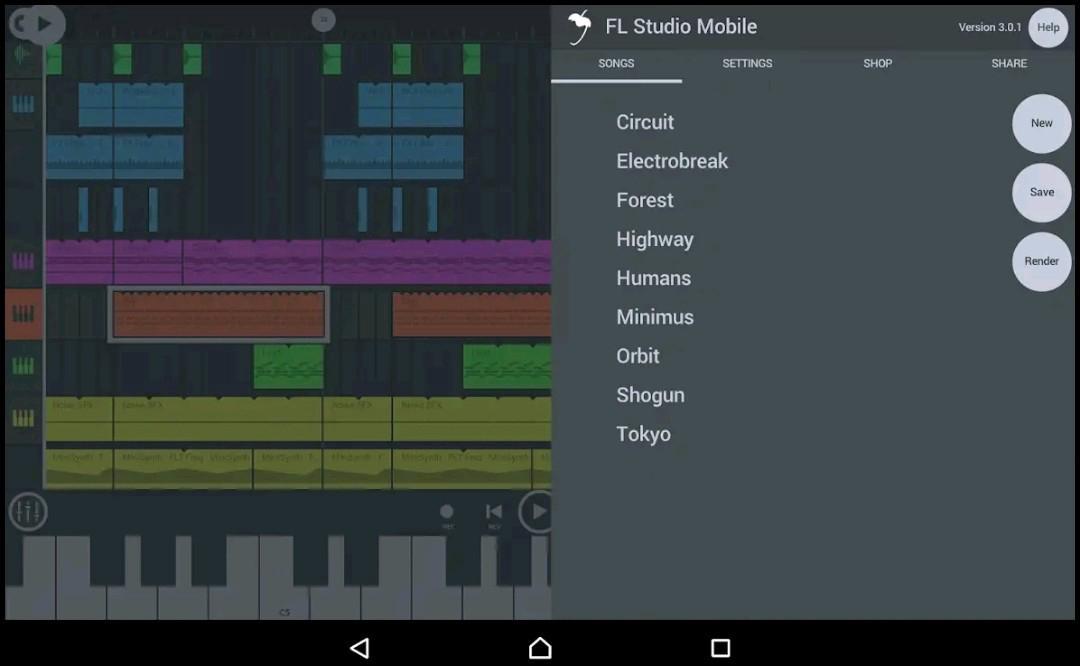This screenshot has height=666, width=1080.
Task: Select the red instrument track icon
Action: 22,315
